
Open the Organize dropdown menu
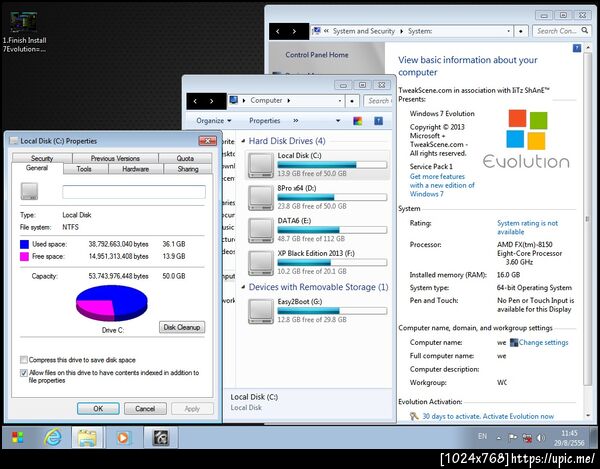click(x=214, y=121)
